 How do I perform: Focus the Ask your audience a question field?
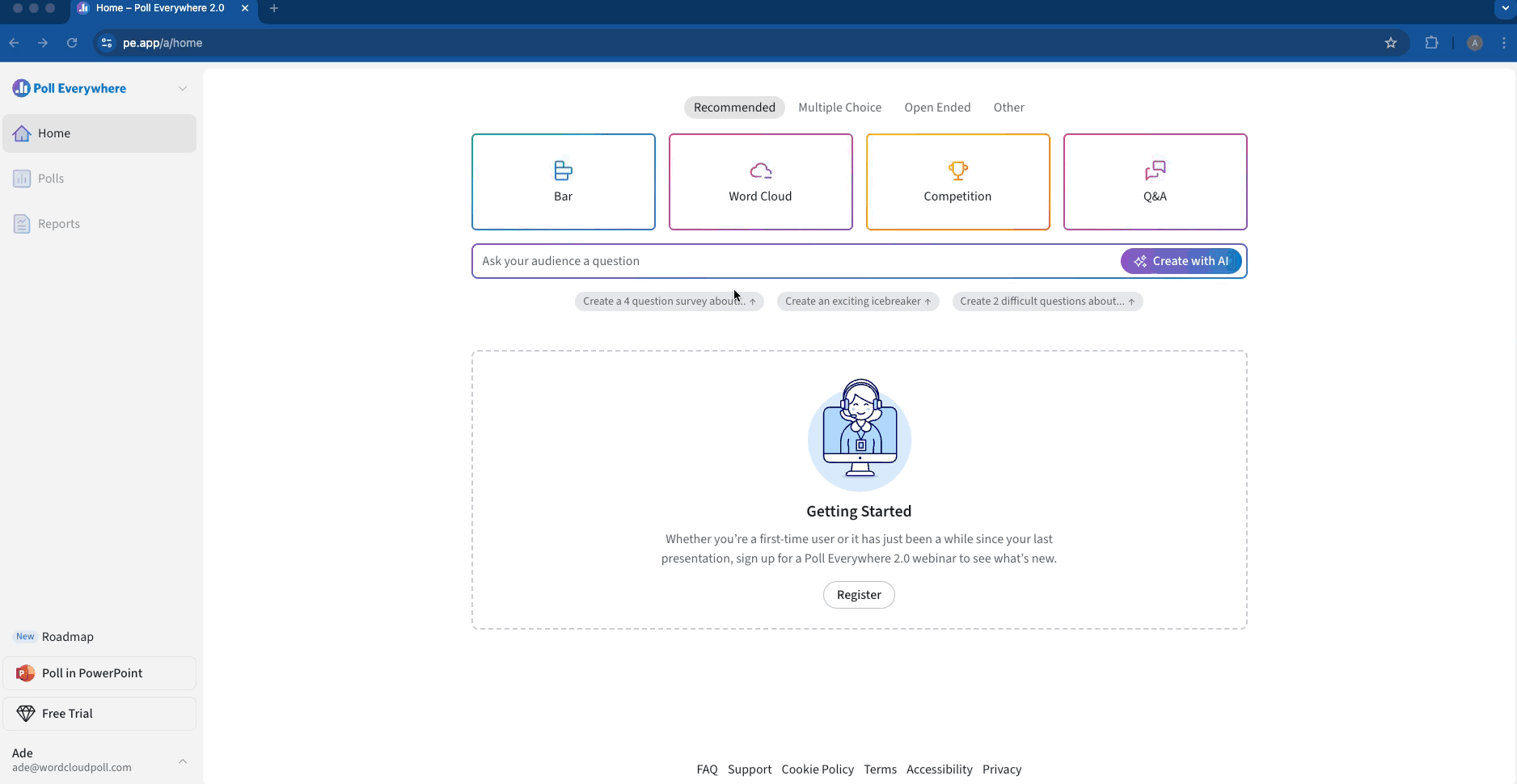(796, 261)
